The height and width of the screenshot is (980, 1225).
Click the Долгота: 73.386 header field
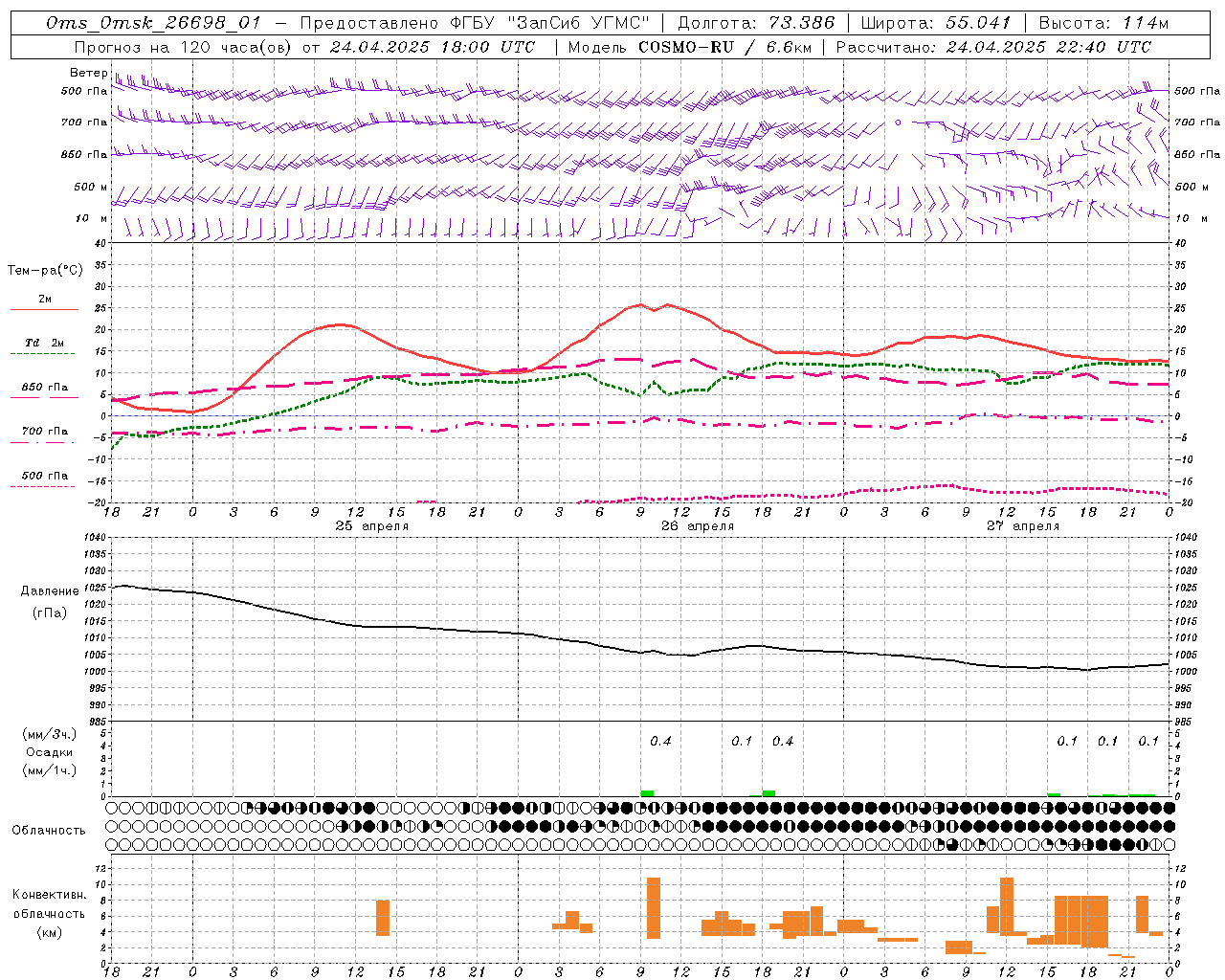coord(755,23)
